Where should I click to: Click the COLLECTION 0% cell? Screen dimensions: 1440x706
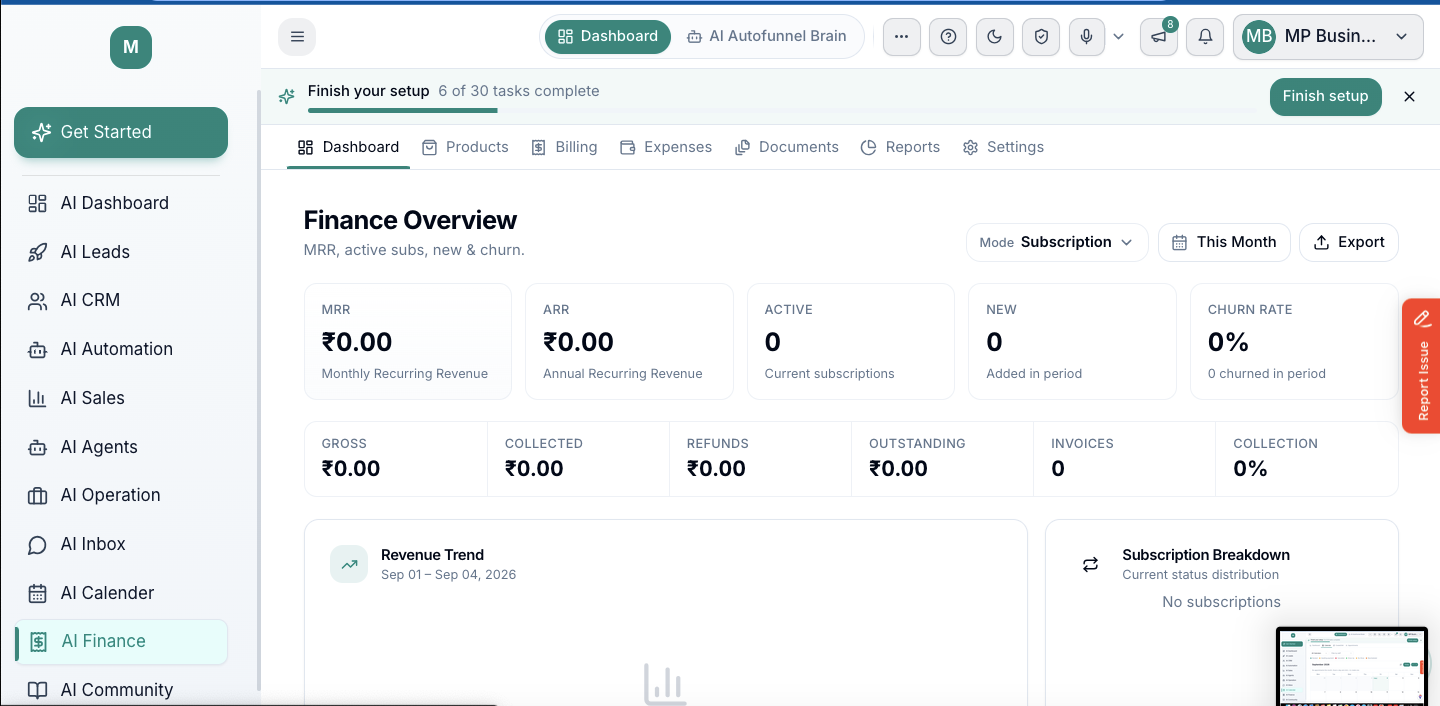[1307, 459]
